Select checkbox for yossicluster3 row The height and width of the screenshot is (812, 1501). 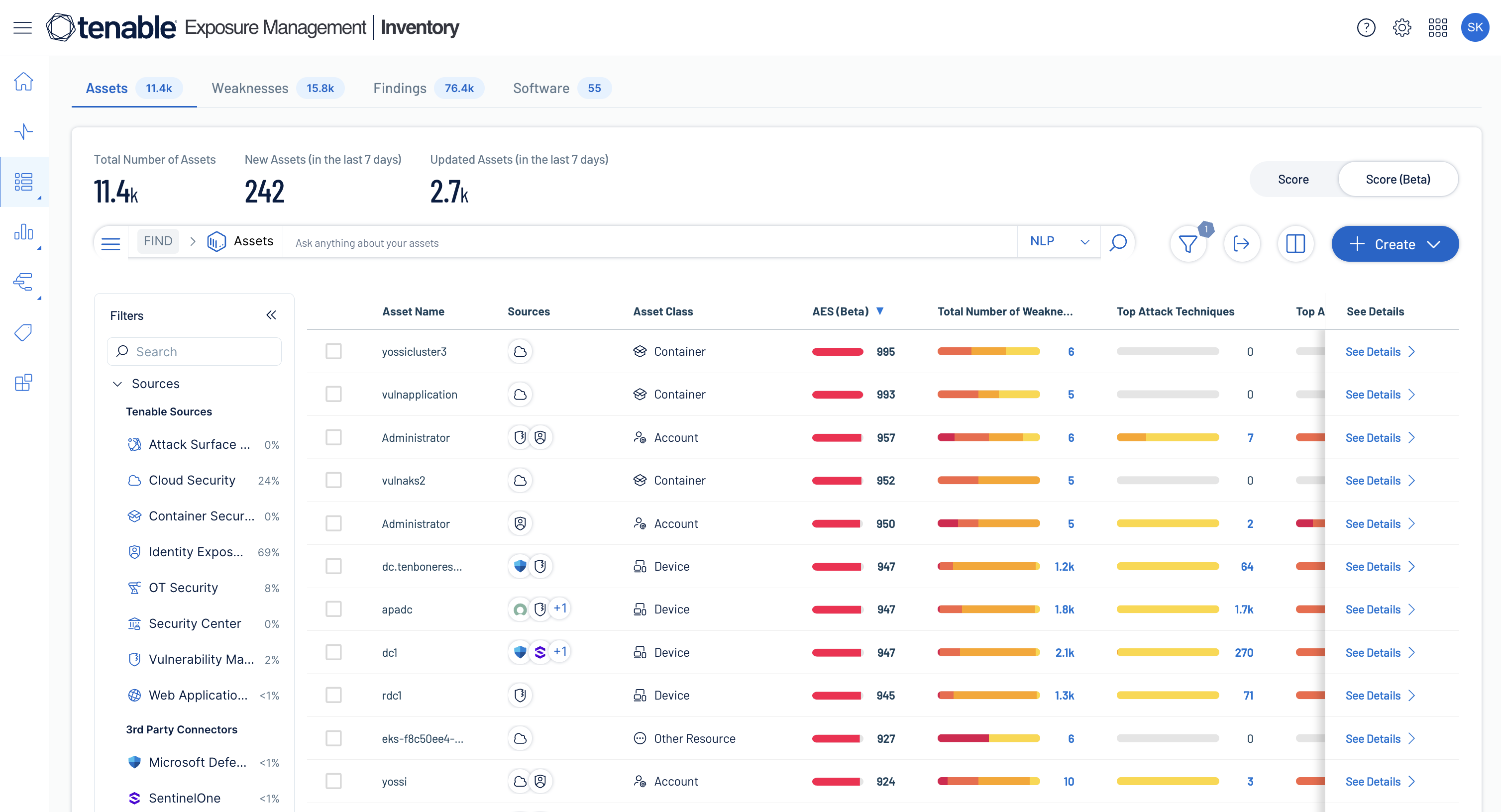pos(333,351)
